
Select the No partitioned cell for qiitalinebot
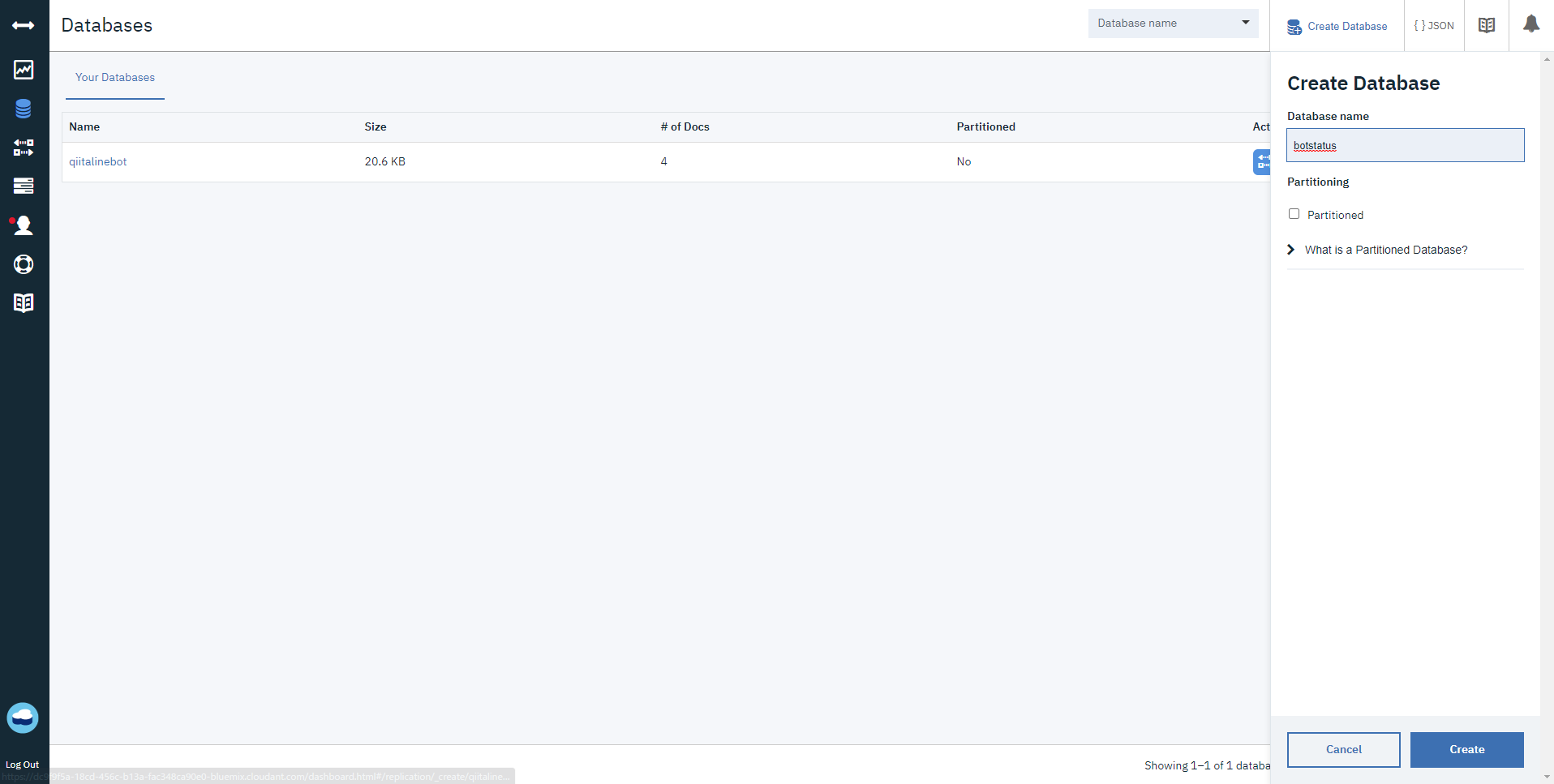[x=964, y=161]
